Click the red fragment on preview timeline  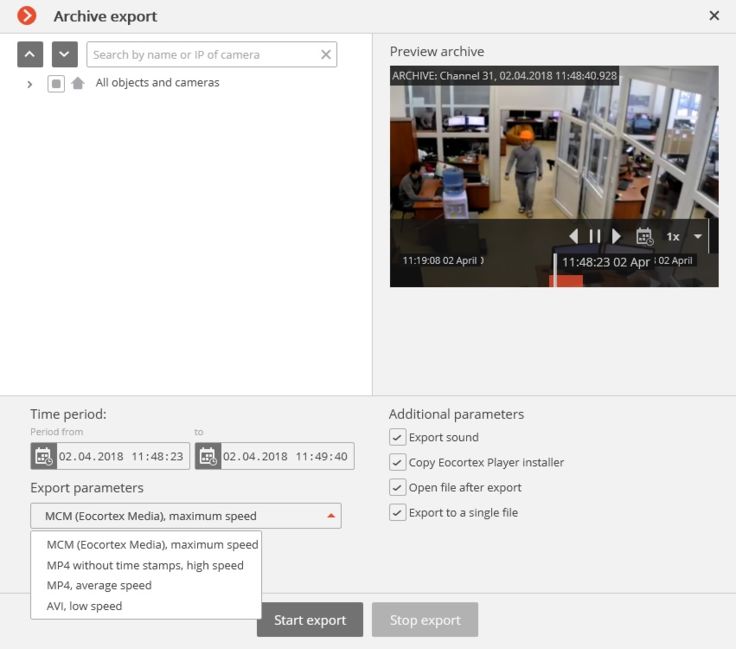coord(567,281)
